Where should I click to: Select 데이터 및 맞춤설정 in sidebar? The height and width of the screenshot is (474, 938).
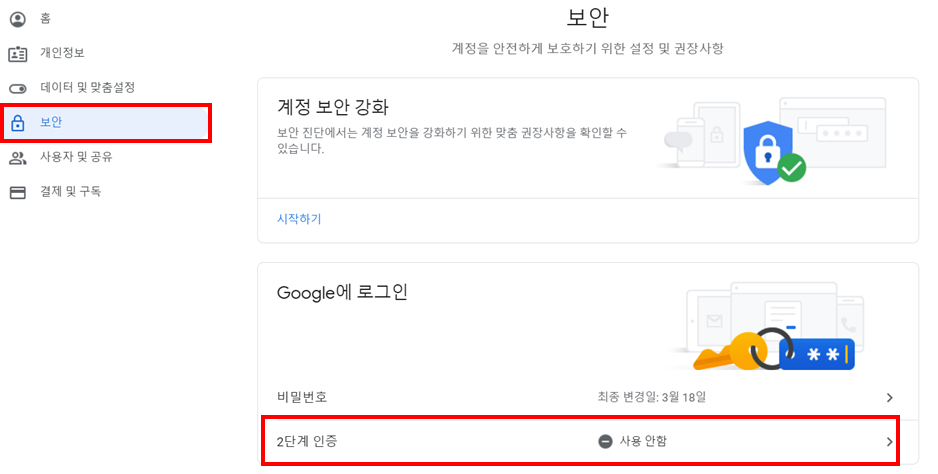tap(87, 88)
